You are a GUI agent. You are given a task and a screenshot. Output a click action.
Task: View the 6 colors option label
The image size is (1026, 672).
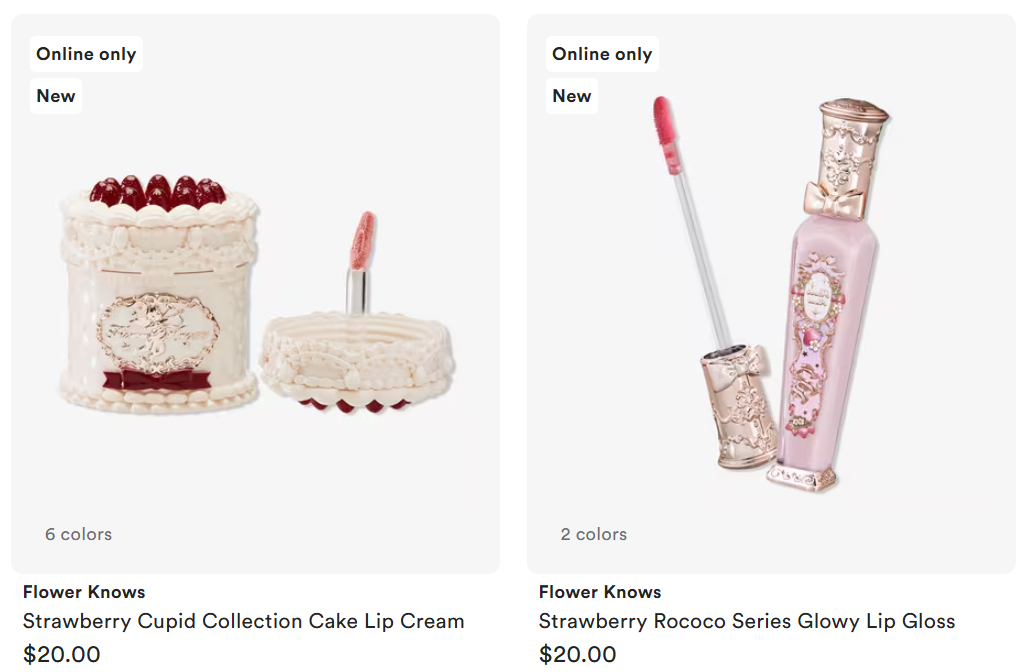(x=79, y=534)
